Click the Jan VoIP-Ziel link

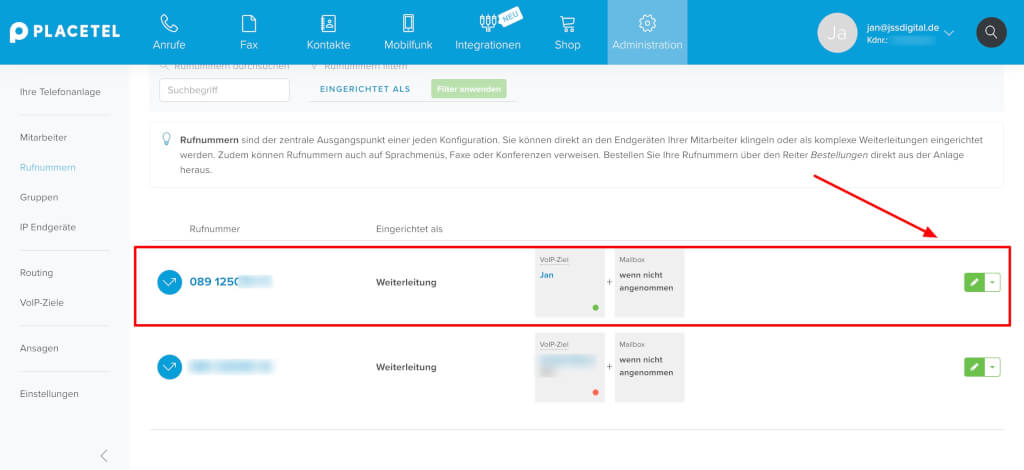(x=547, y=275)
